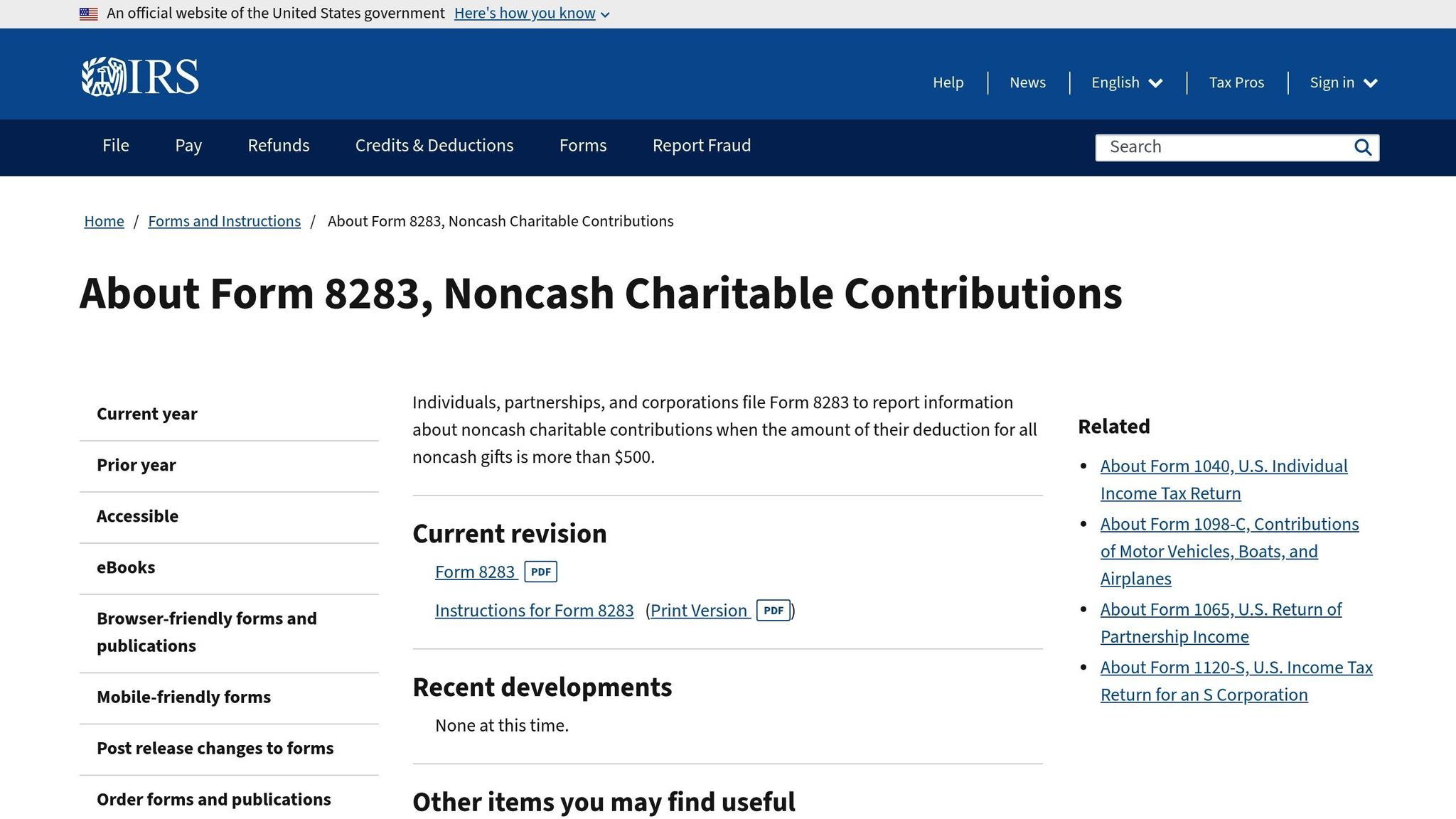This screenshot has height=819, width=1456.
Task: Expand the English language dropdown
Action: (1125, 82)
